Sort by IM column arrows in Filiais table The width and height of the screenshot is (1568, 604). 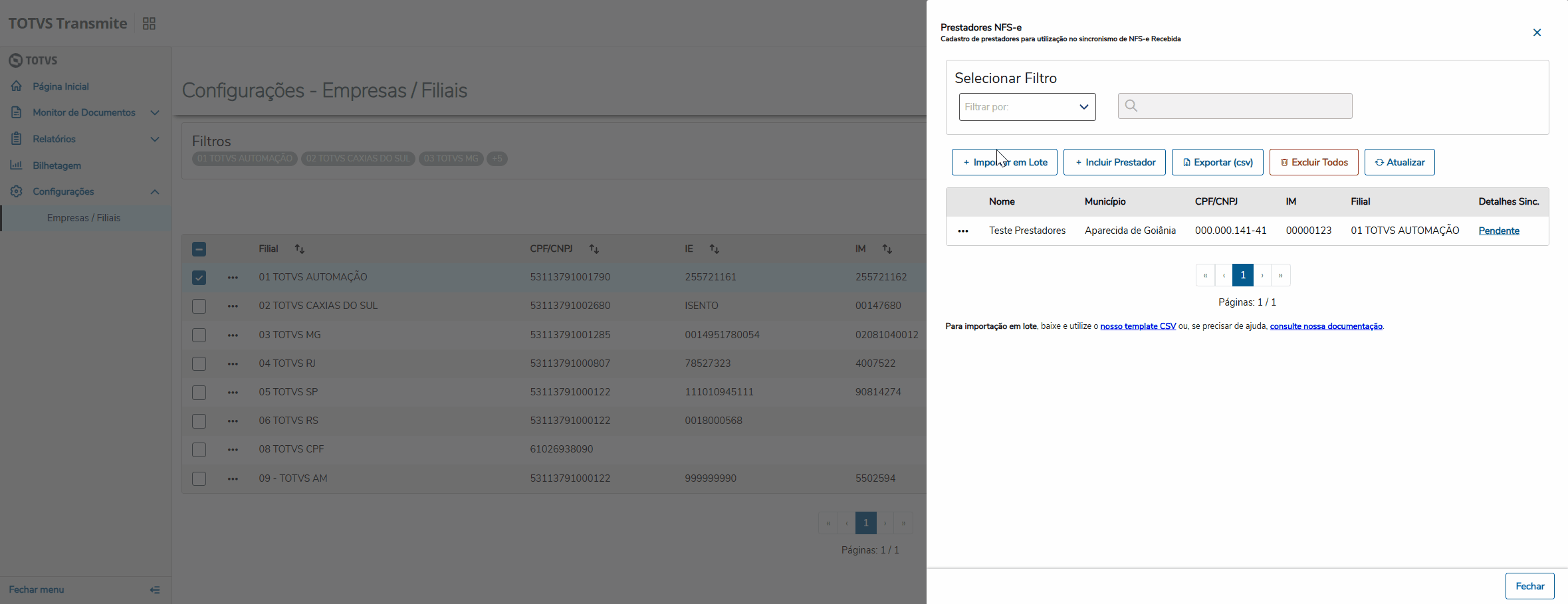pyautogui.click(x=887, y=249)
